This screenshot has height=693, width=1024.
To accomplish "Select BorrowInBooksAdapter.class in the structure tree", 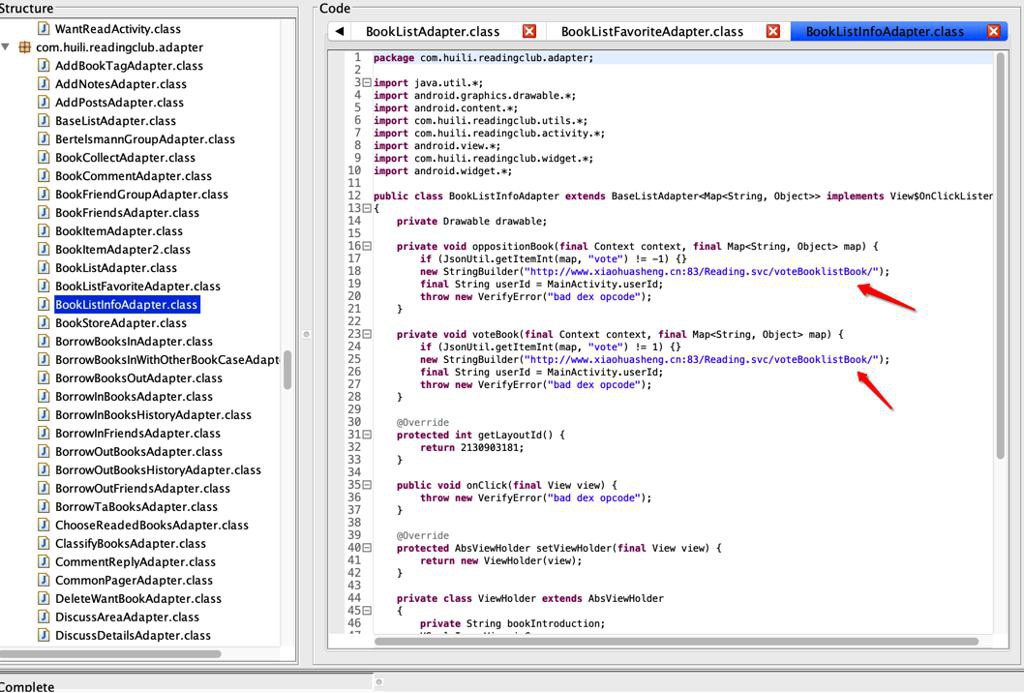I will click(x=133, y=396).
